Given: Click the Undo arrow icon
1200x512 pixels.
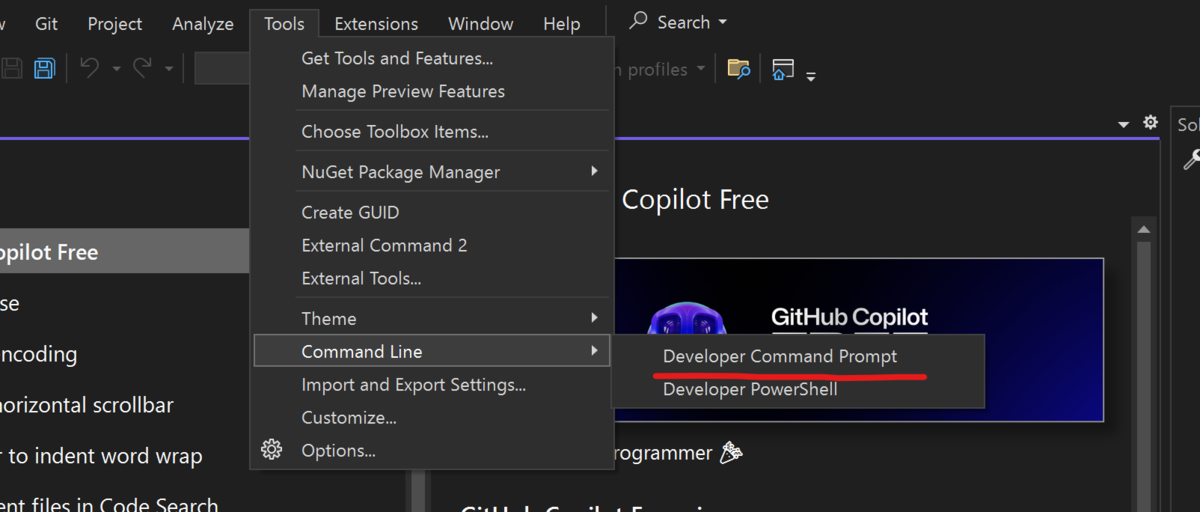Looking at the screenshot, I should click(90, 68).
